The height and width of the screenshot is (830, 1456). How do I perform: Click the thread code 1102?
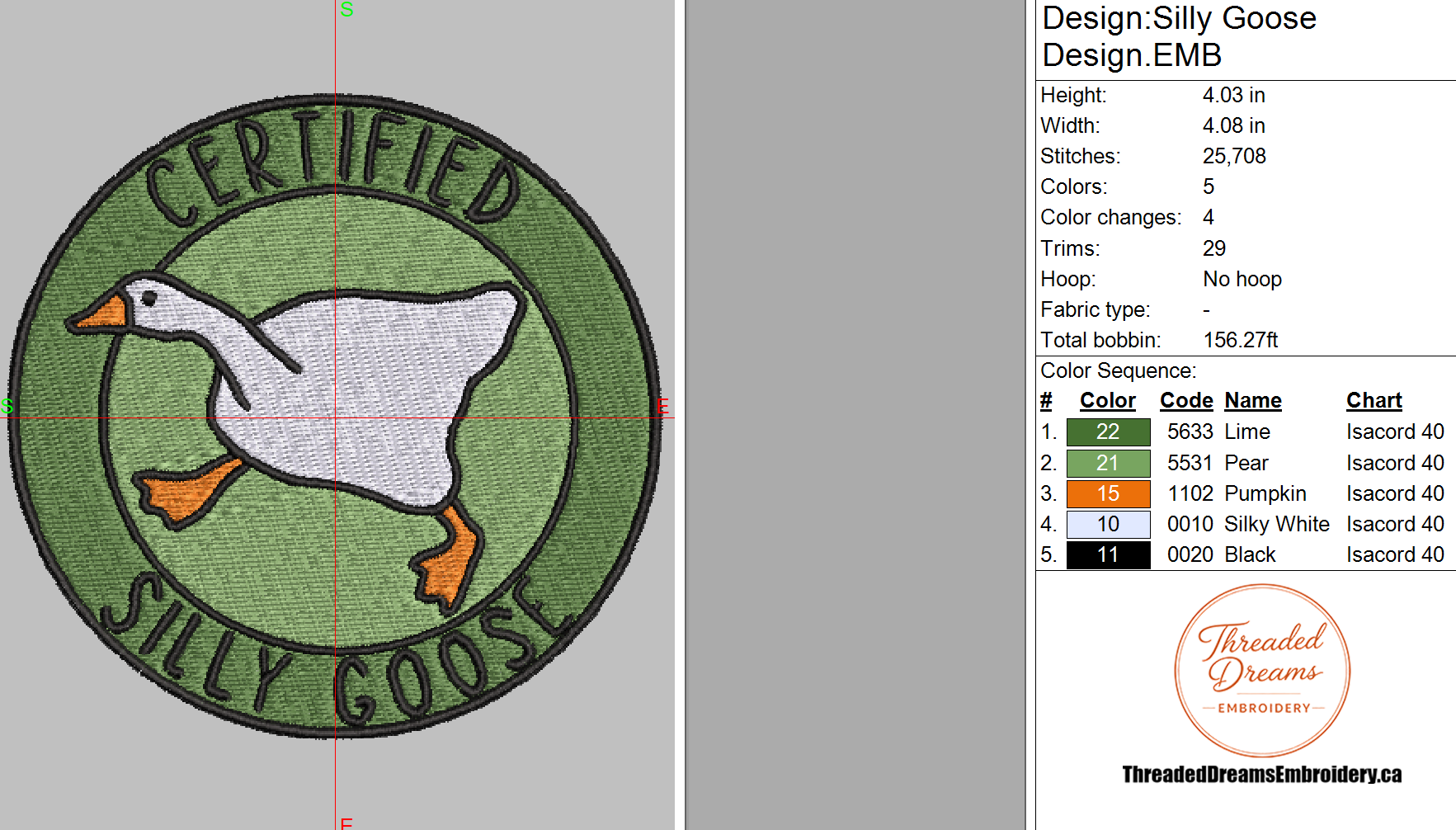[x=1190, y=493]
